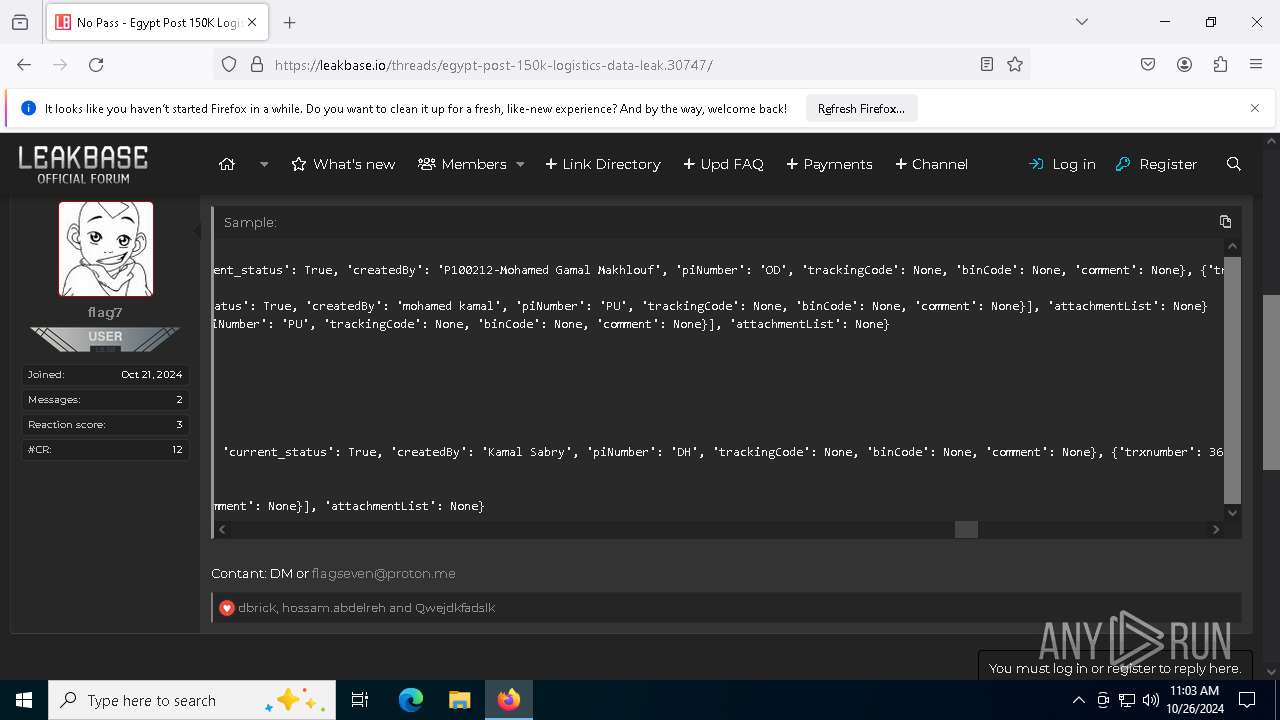Click the heart reaction icon
This screenshot has width=1280, height=720.
(x=227, y=608)
